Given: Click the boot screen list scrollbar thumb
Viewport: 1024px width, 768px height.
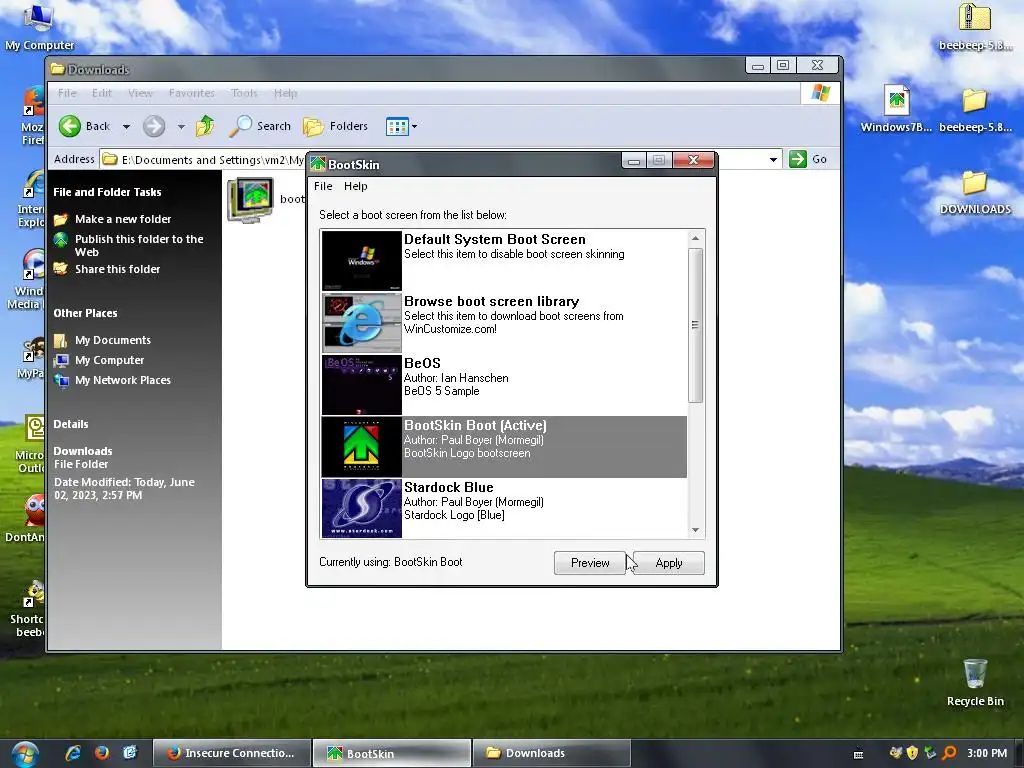Looking at the screenshot, I should 696,325.
